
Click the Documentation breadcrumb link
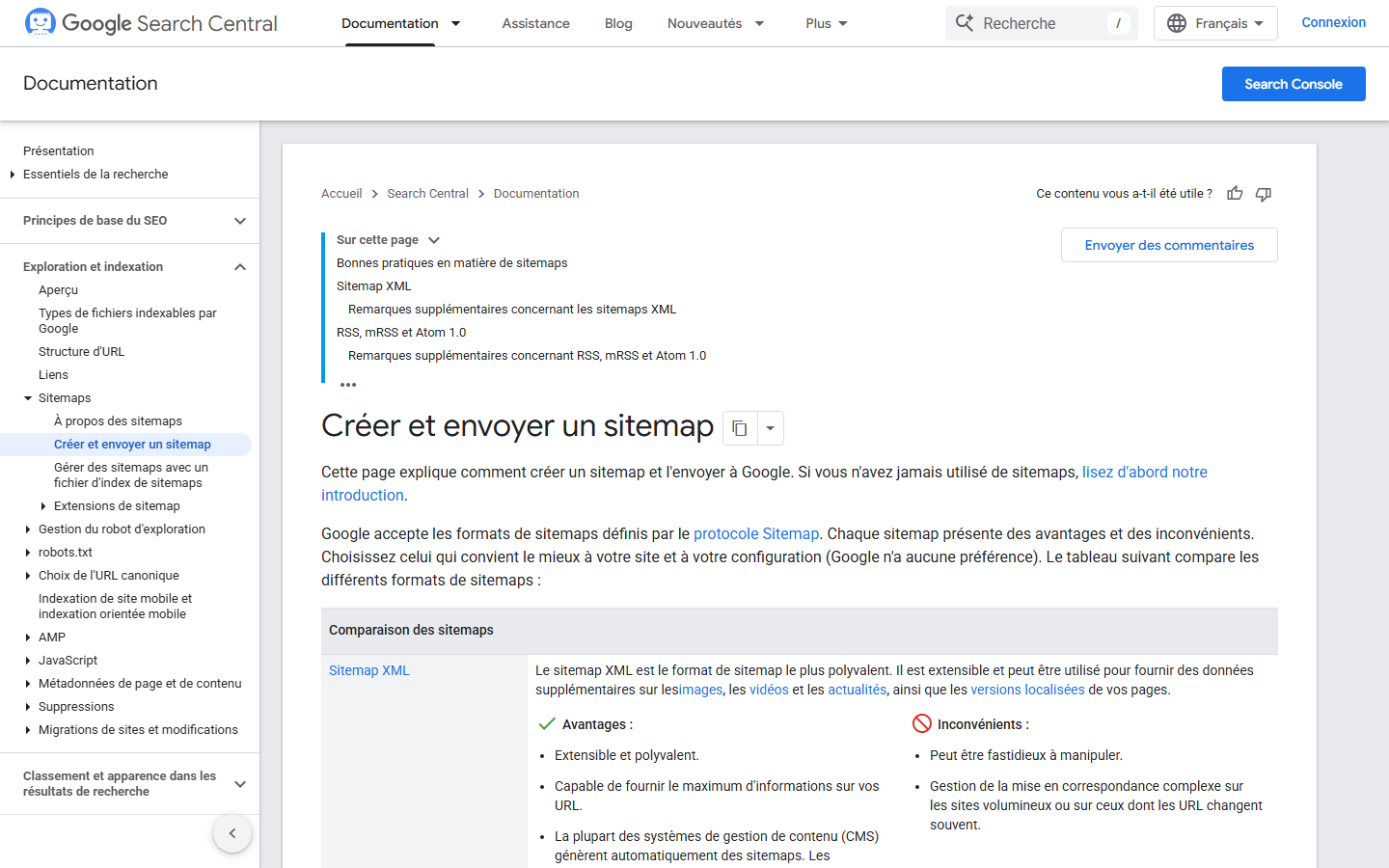(x=536, y=194)
